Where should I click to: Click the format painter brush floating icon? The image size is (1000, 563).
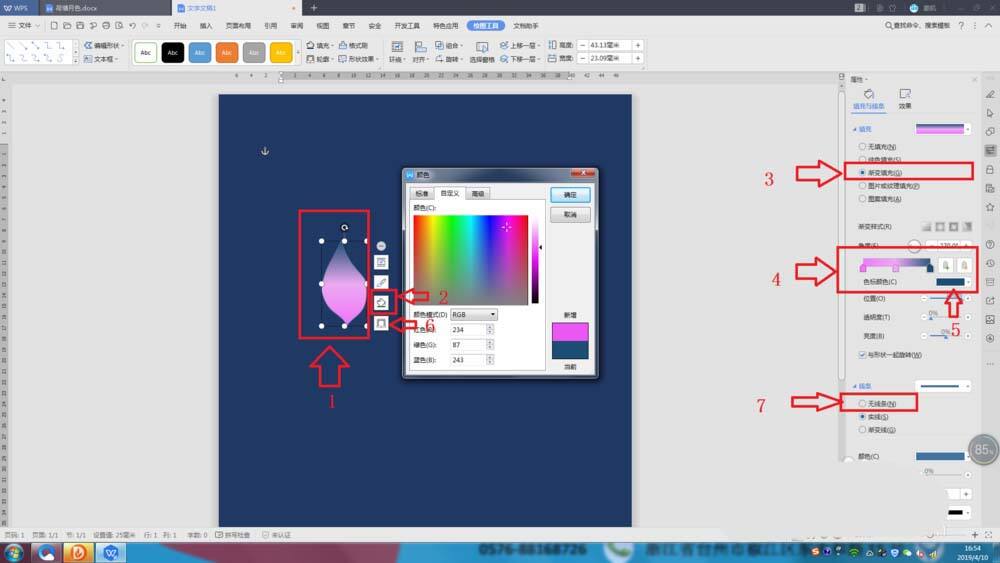point(381,282)
